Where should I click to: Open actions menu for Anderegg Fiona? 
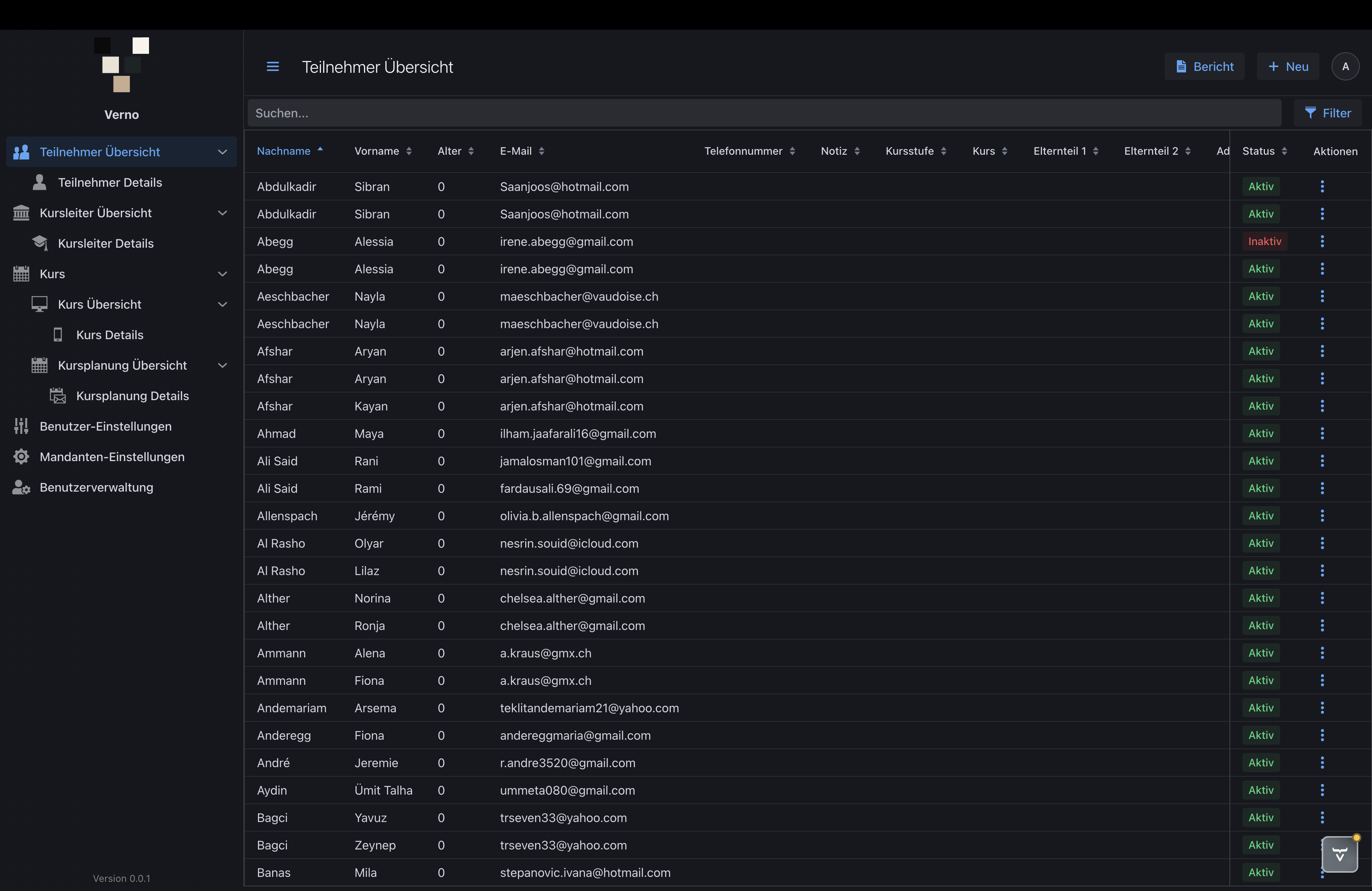click(1322, 736)
